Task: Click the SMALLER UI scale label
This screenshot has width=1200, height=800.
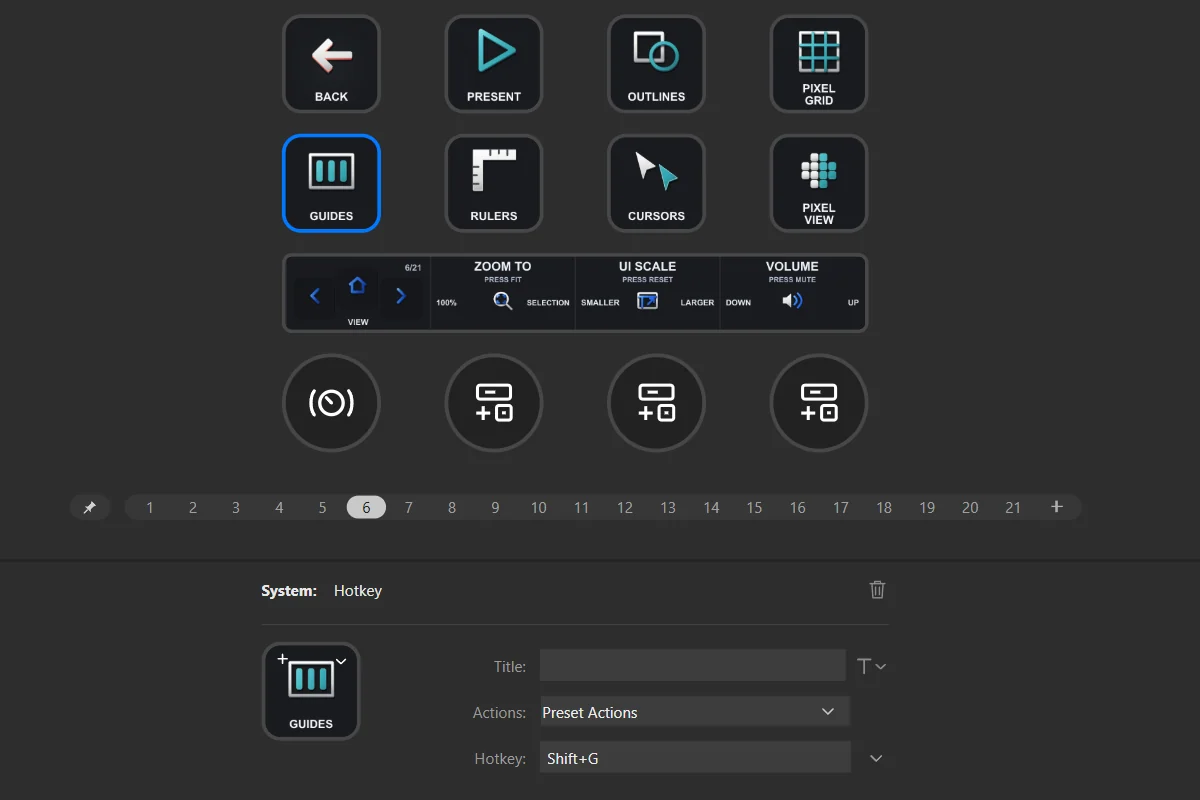Action: [x=600, y=302]
